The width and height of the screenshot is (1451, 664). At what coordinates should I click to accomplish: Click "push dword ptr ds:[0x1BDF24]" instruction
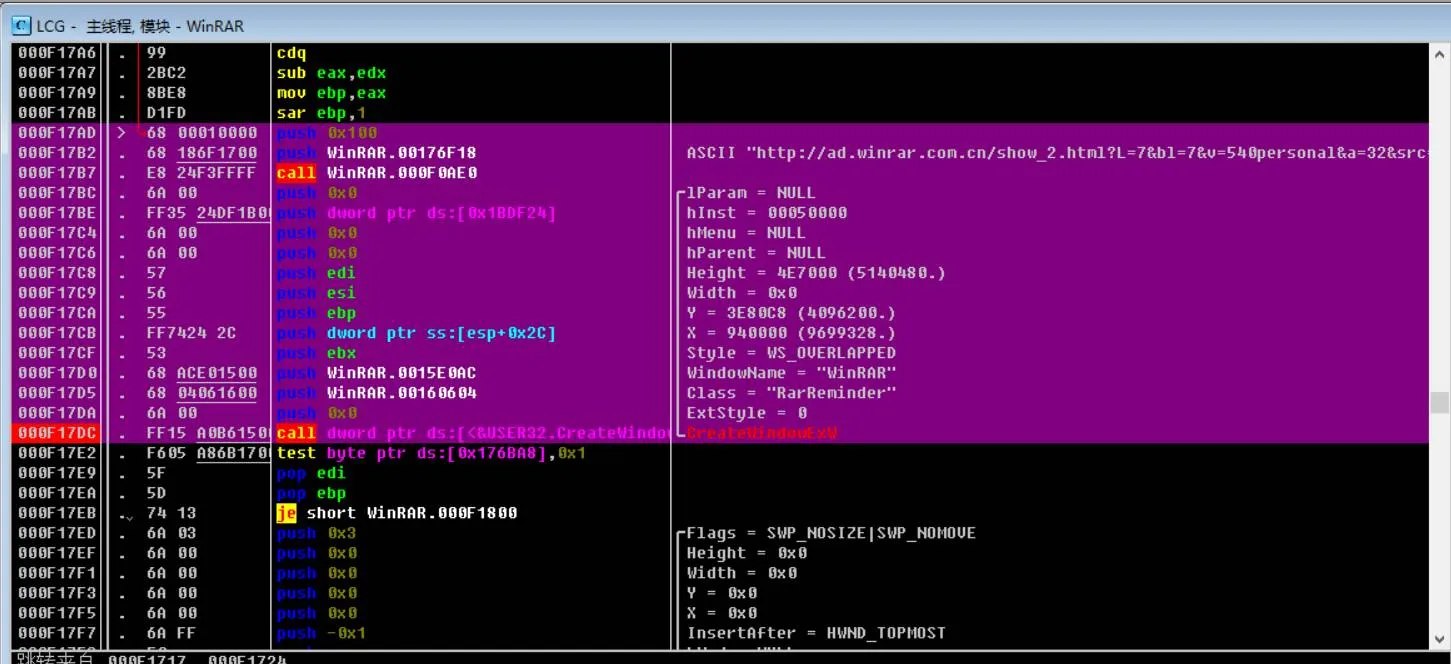416,213
